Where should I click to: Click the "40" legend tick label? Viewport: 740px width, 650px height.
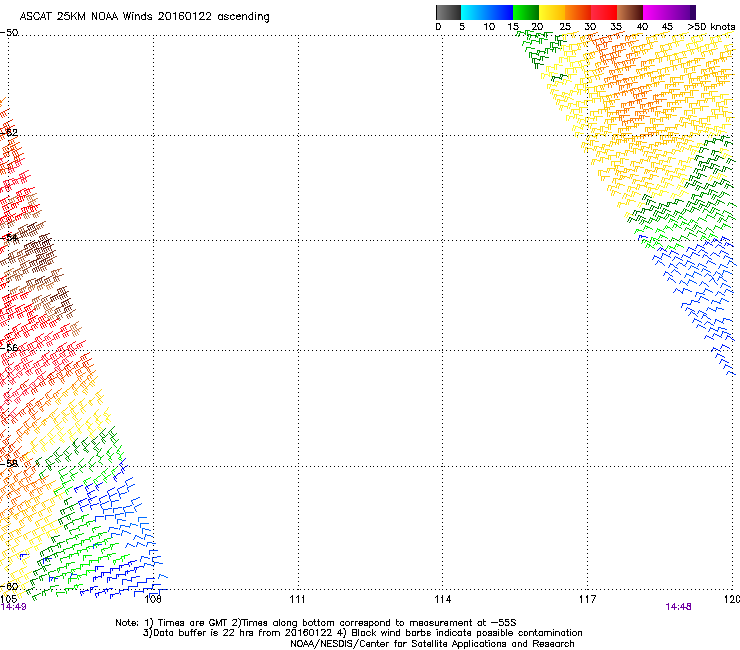click(x=642, y=27)
